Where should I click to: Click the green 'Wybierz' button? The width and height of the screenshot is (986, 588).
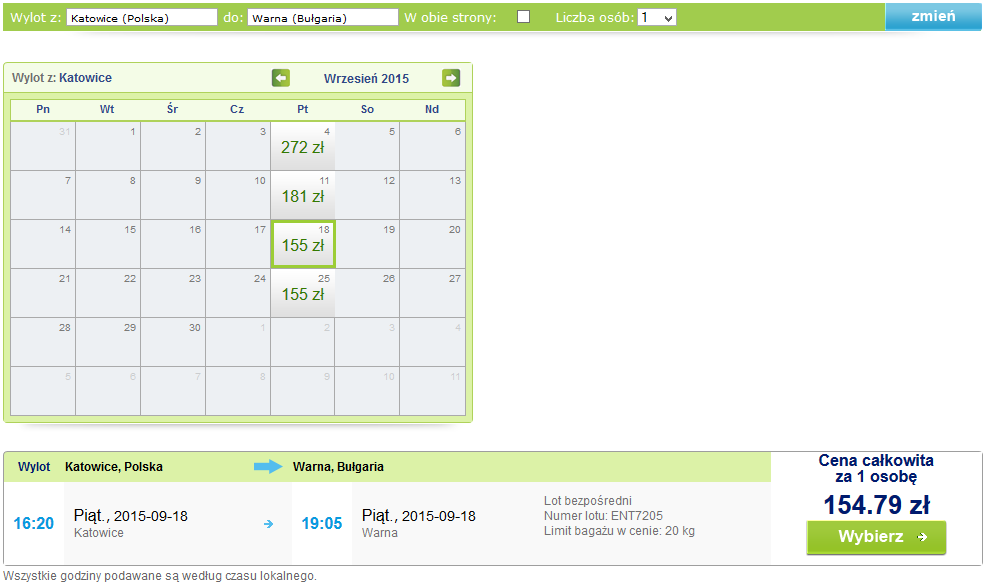coord(876,537)
